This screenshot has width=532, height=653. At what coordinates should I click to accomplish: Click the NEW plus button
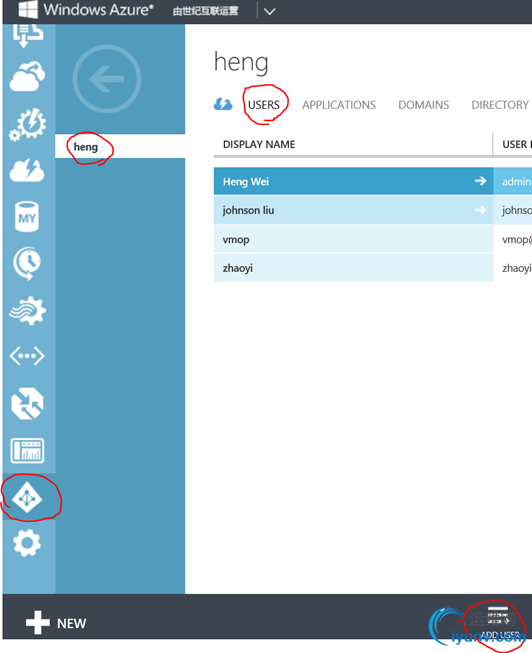click(56, 623)
